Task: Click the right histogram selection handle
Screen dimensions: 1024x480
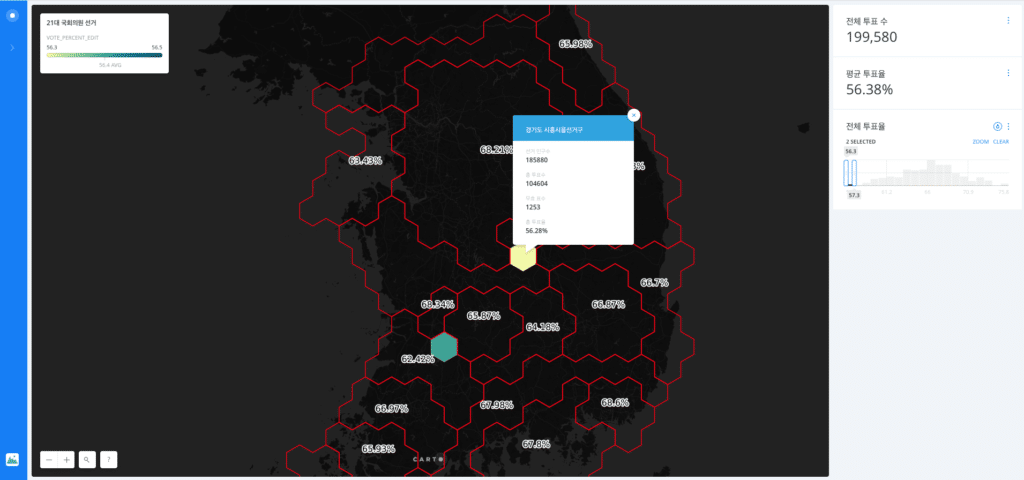Action: [854, 173]
